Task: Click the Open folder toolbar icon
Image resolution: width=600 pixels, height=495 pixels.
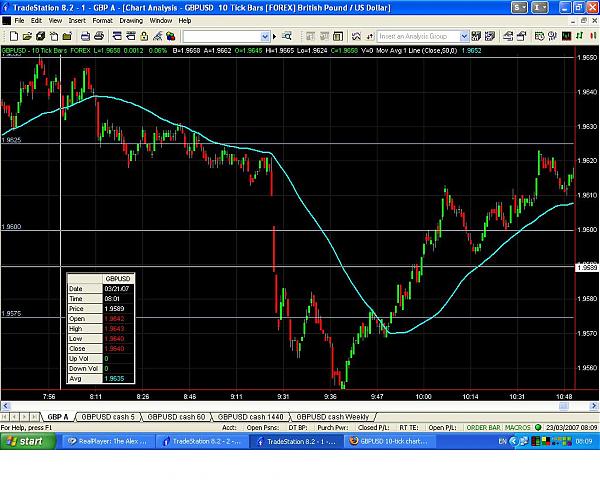Action: tap(27, 36)
